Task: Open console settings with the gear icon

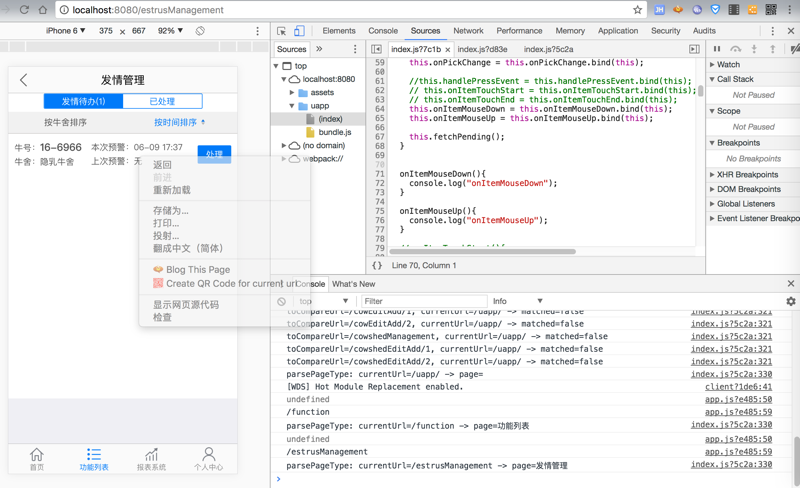Action: click(x=791, y=301)
